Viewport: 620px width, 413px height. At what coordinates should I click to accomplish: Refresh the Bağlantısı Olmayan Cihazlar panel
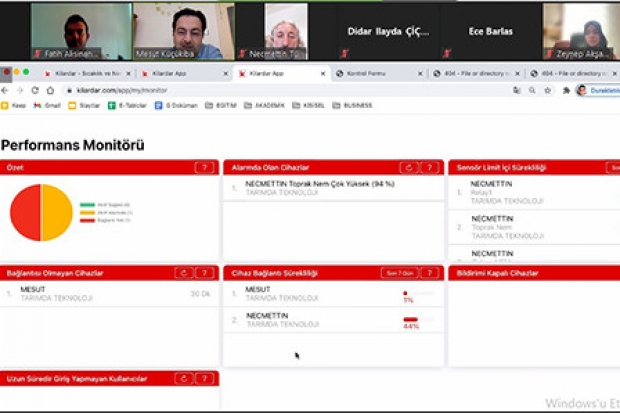tap(183, 273)
